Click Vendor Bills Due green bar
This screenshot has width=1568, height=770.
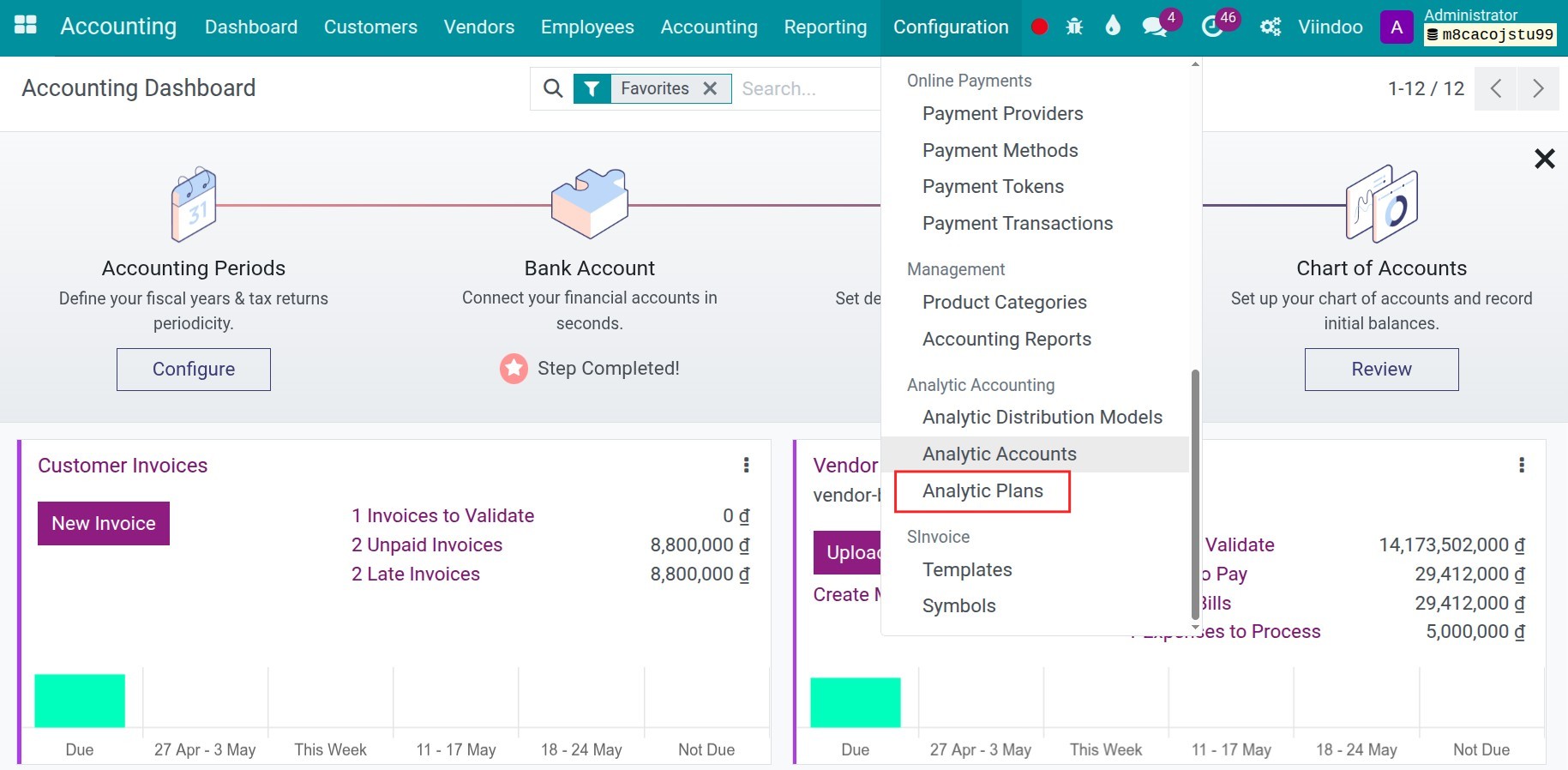coord(855,702)
